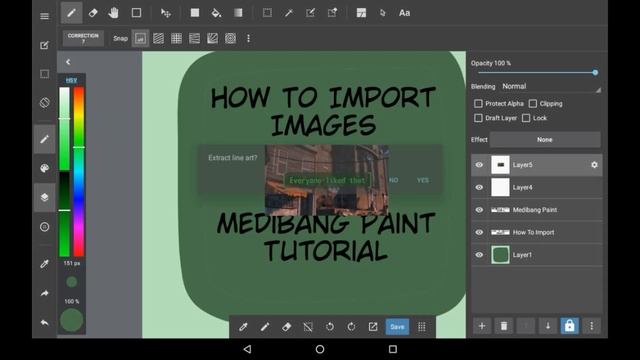640x360 pixels.
Task: Click undo arrow in left sidebar
Action: coord(44,322)
